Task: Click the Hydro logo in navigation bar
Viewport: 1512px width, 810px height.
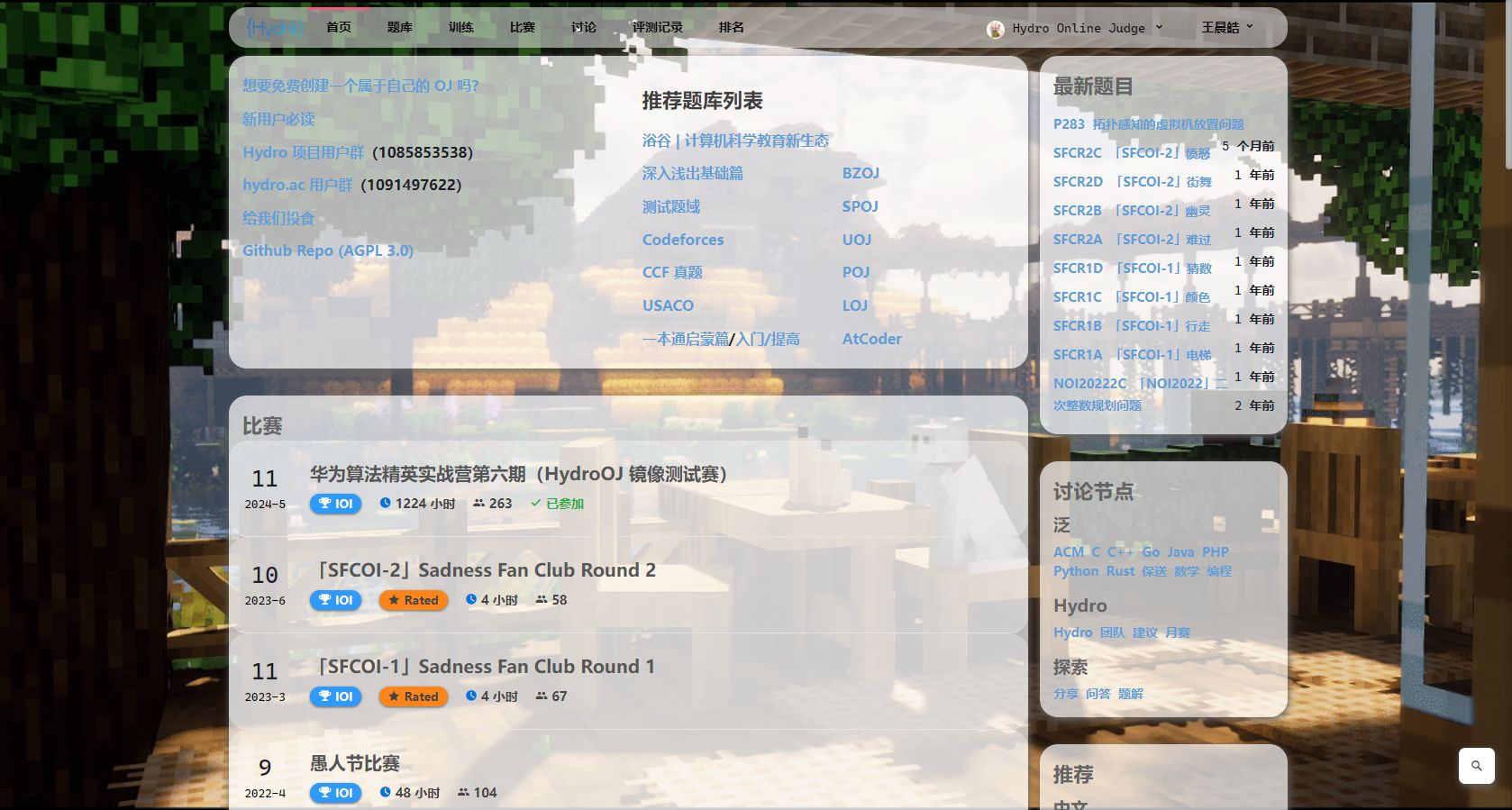Action: [275, 28]
